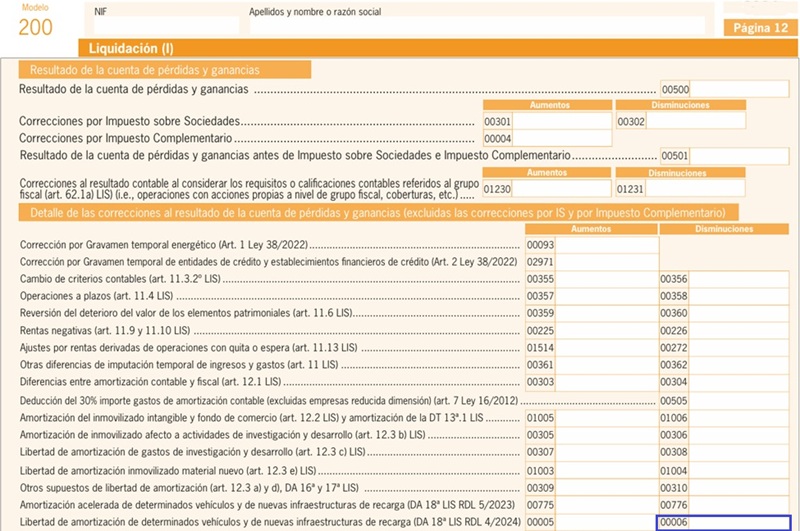Click Disminuciones field 01006 inmovilizado intangible

pyautogui.click(x=739, y=418)
